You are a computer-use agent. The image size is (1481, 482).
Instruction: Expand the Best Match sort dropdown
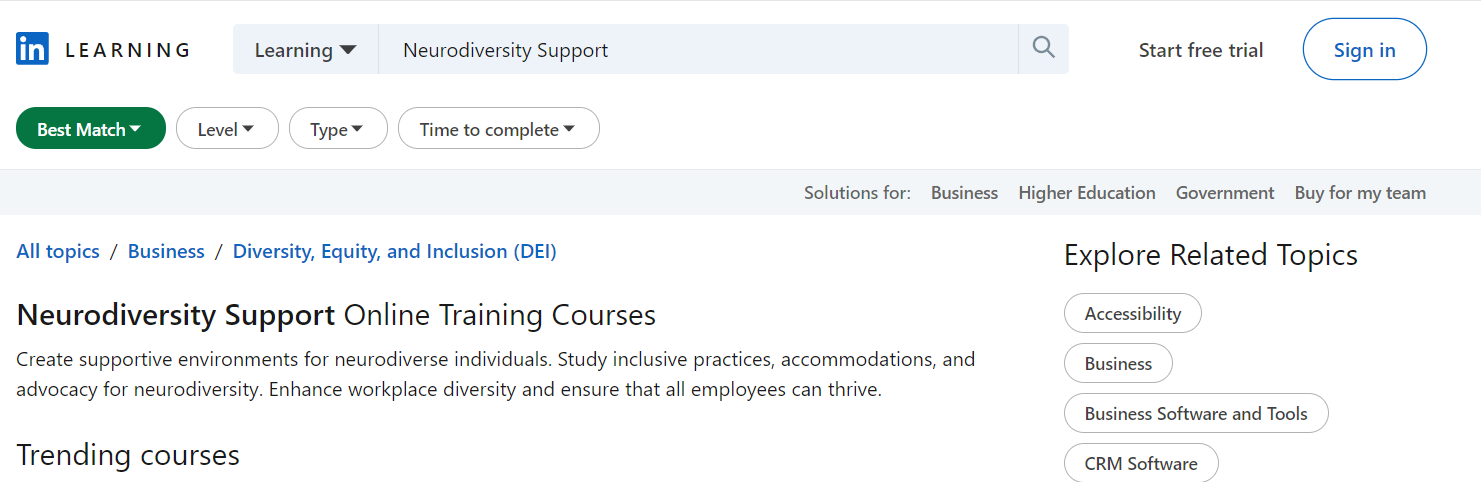[x=91, y=129]
